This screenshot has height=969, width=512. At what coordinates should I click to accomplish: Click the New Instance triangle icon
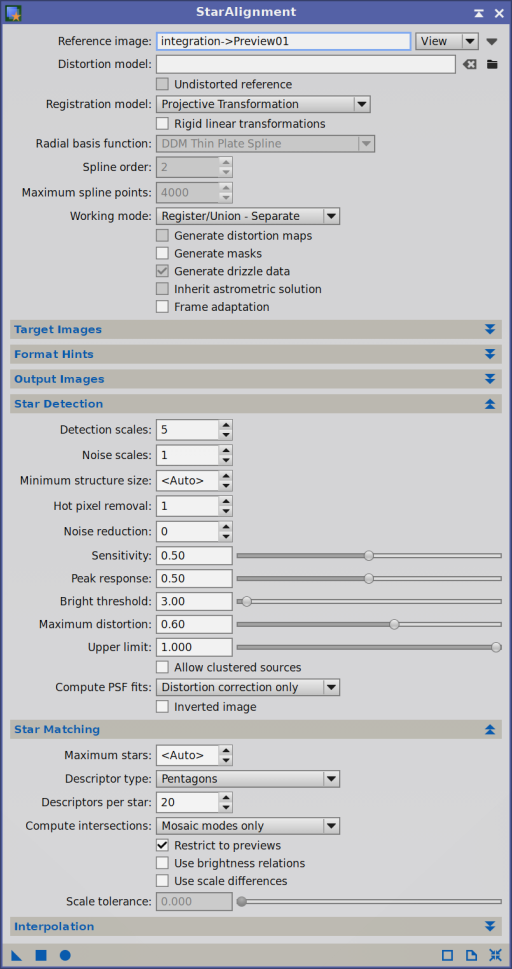[17, 955]
